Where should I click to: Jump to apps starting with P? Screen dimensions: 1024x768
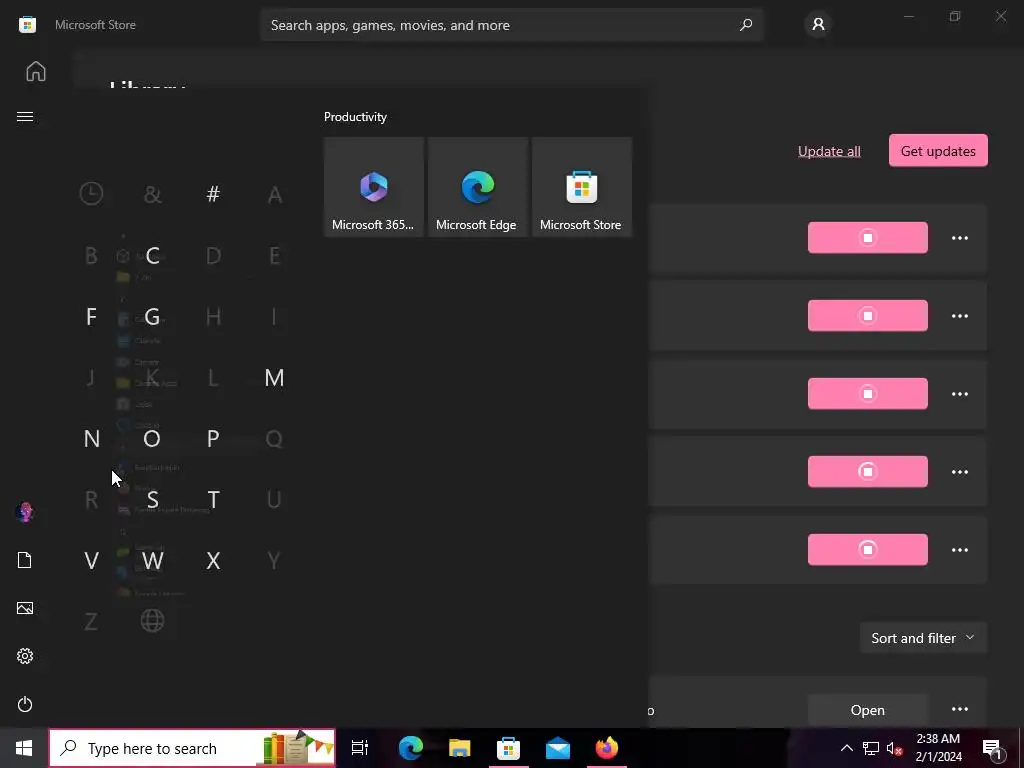tap(213, 439)
